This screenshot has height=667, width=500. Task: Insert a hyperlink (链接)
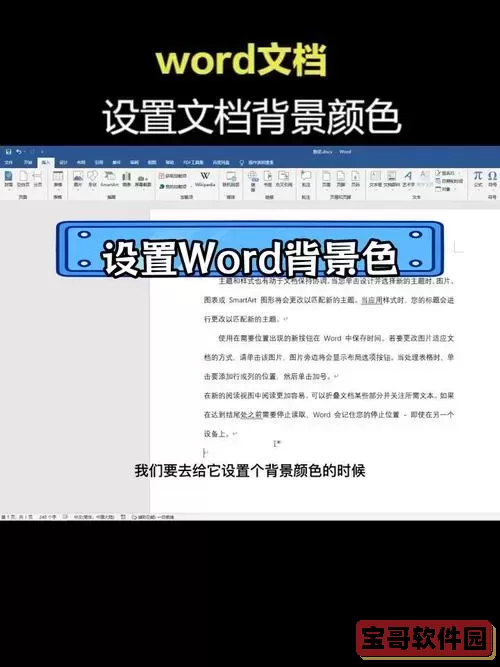[253, 181]
